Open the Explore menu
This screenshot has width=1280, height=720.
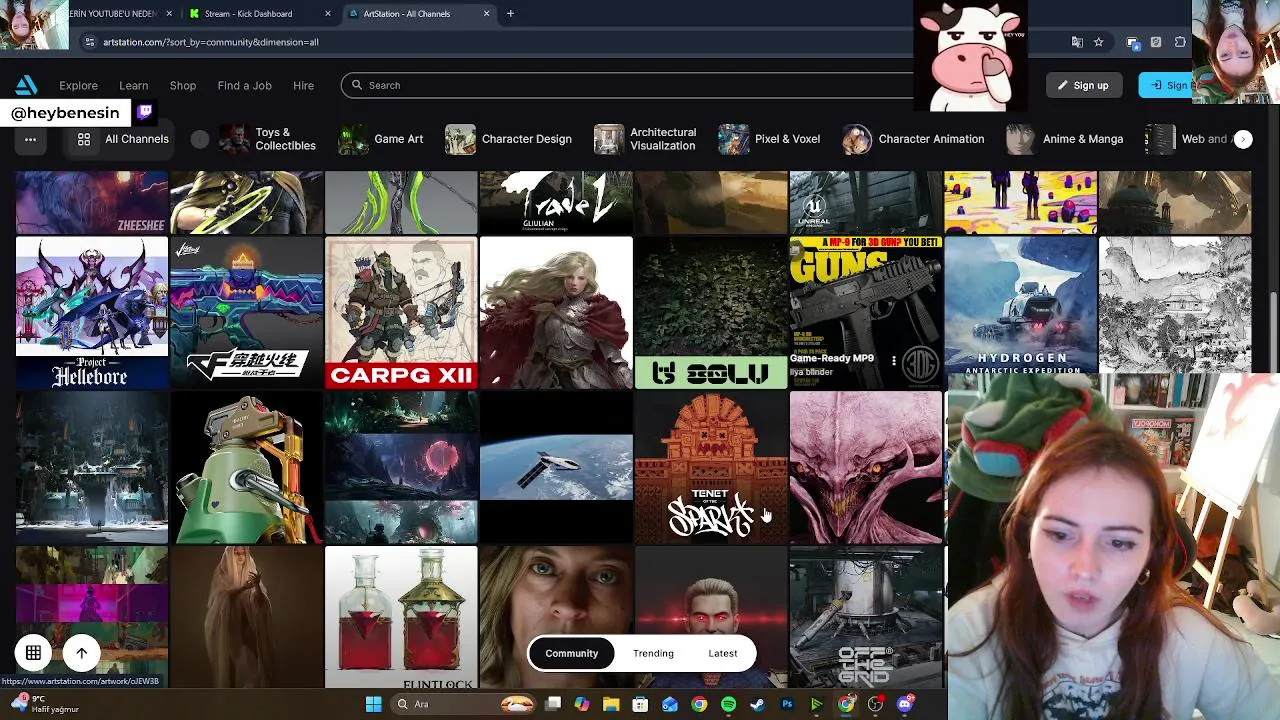(78, 85)
